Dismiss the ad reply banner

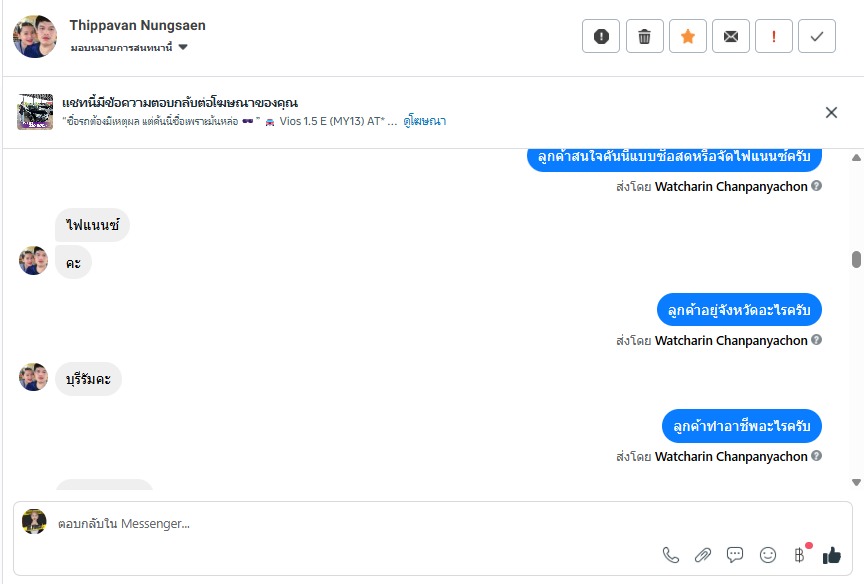[x=831, y=112]
